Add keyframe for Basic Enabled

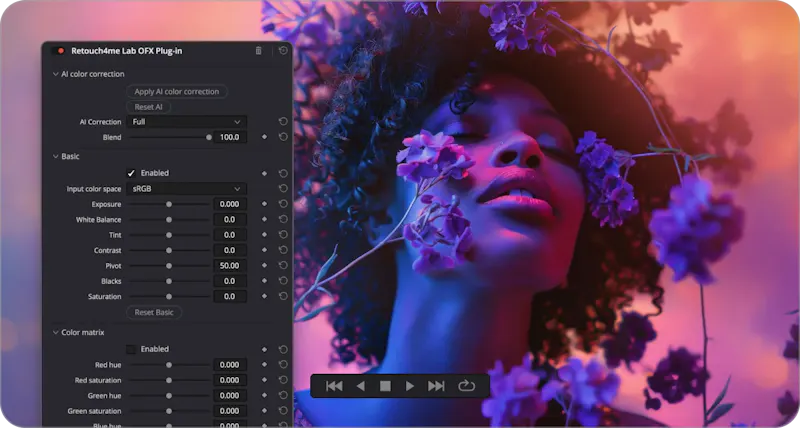[x=264, y=173]
